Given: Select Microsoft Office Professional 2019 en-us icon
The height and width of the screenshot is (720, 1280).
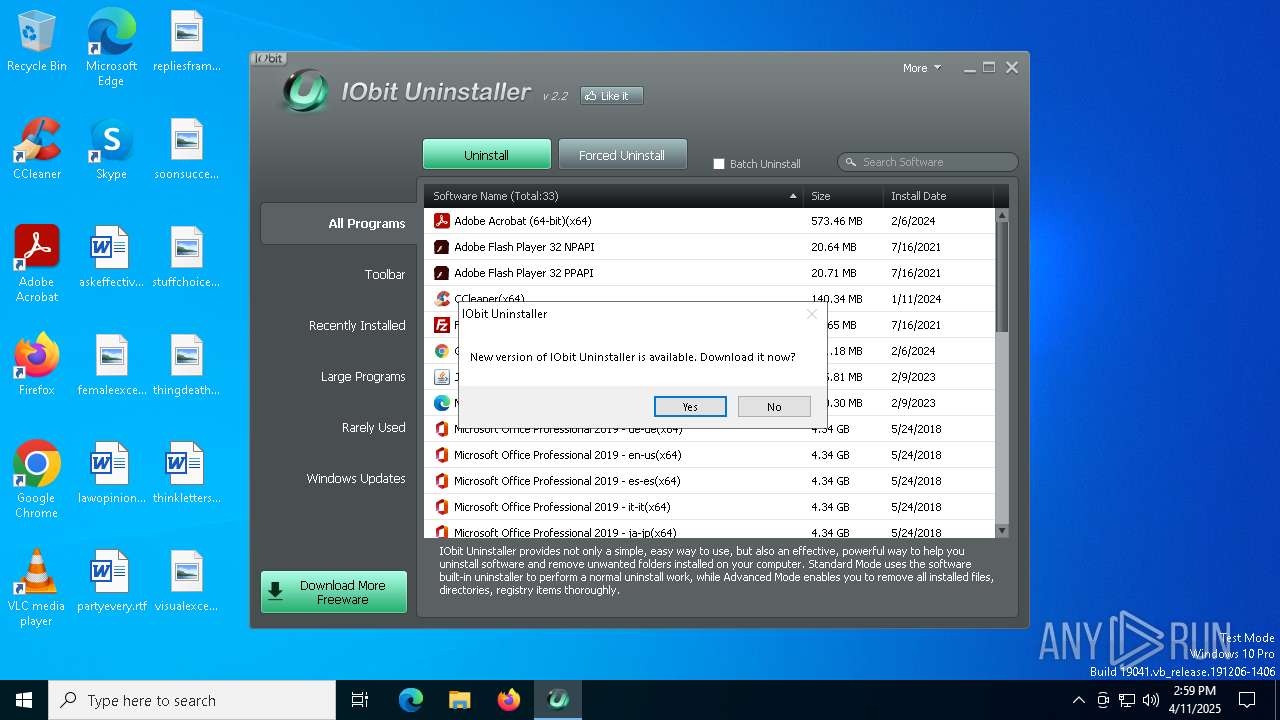Looking at the screenshot, I should tap(442, 455).
